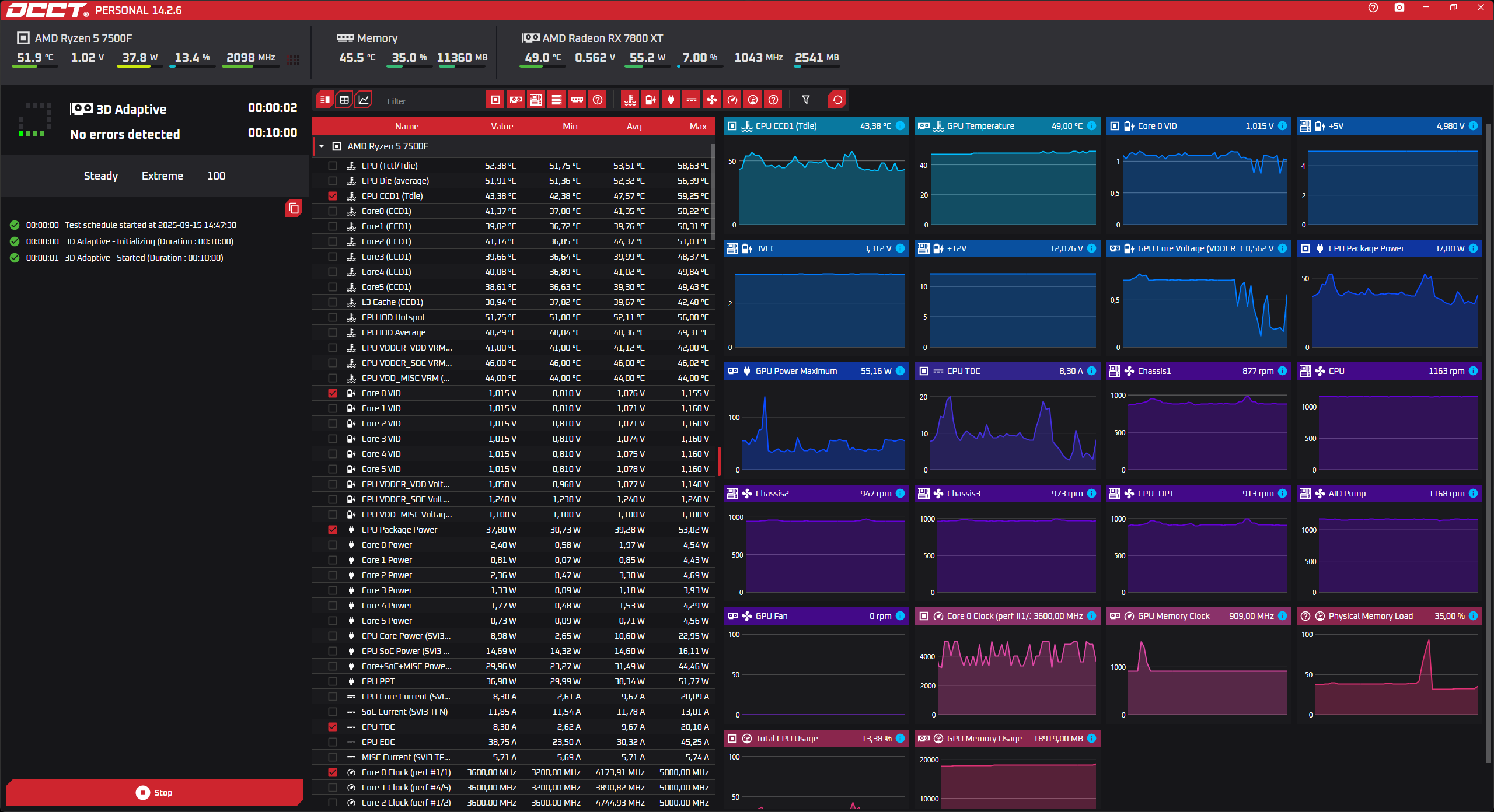Copy the test log with clipboard icon
The height and width of the screenshot is (812, 1494).
point(294,208)
